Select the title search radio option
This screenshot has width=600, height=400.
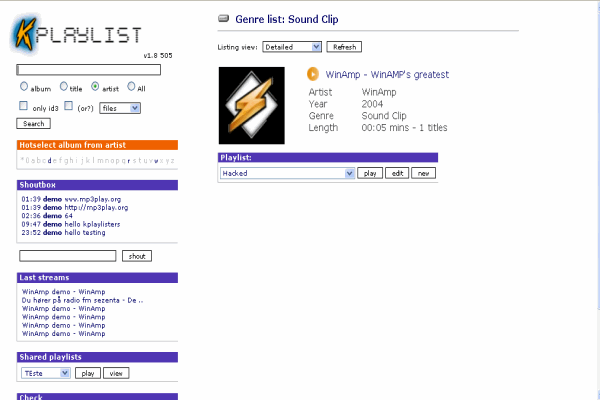click(64, 87)
